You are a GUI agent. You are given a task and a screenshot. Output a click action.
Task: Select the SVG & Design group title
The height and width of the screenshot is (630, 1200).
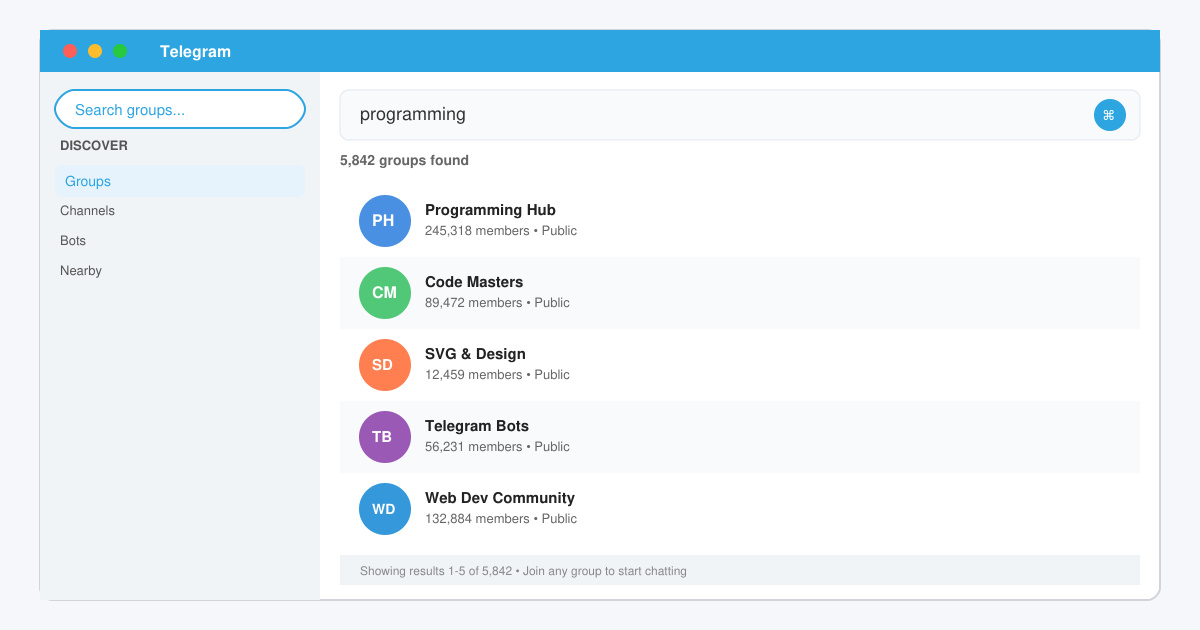[475, 354]
